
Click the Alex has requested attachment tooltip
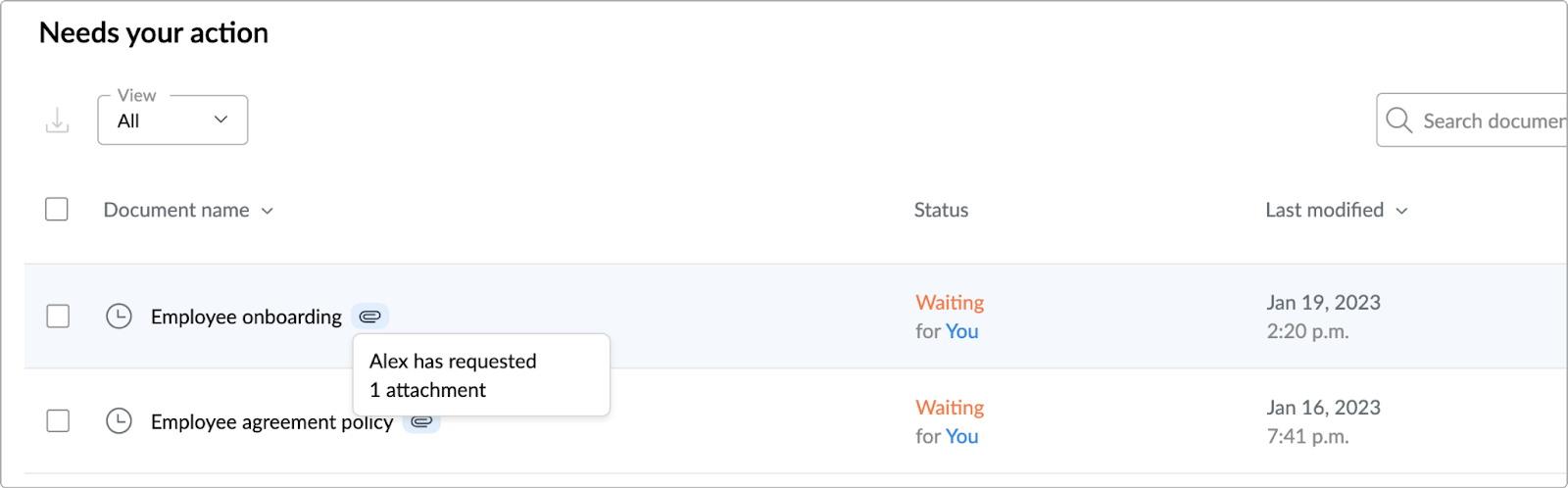point(481,375)
